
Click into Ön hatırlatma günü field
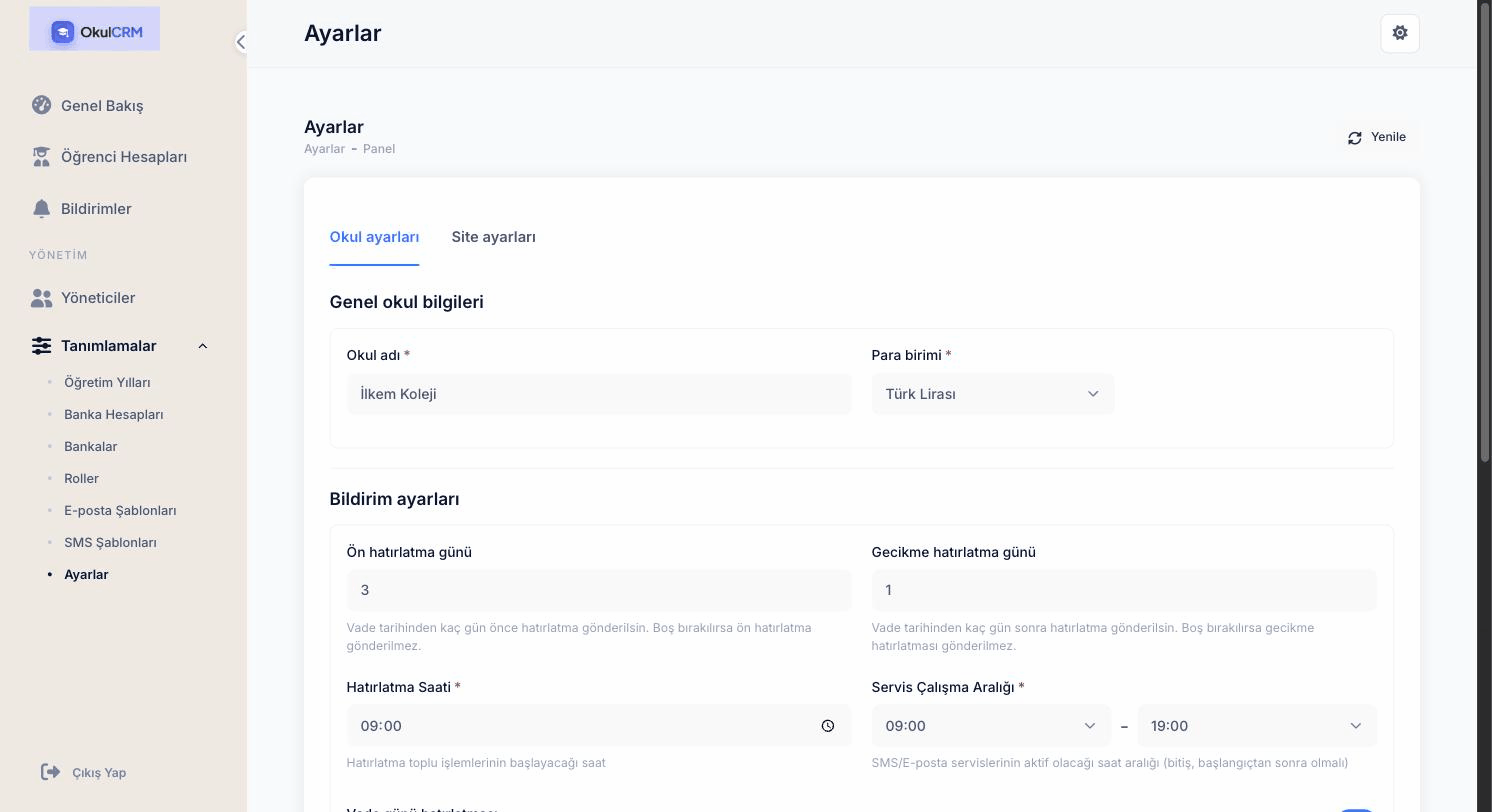click(x=599, y=590)
